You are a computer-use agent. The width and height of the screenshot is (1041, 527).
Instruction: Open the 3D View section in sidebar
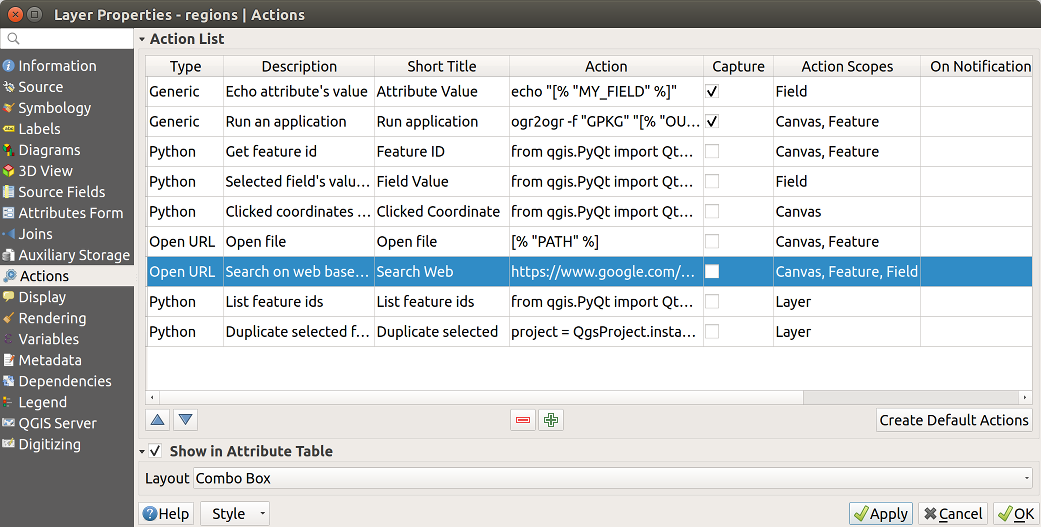(45, 171)
